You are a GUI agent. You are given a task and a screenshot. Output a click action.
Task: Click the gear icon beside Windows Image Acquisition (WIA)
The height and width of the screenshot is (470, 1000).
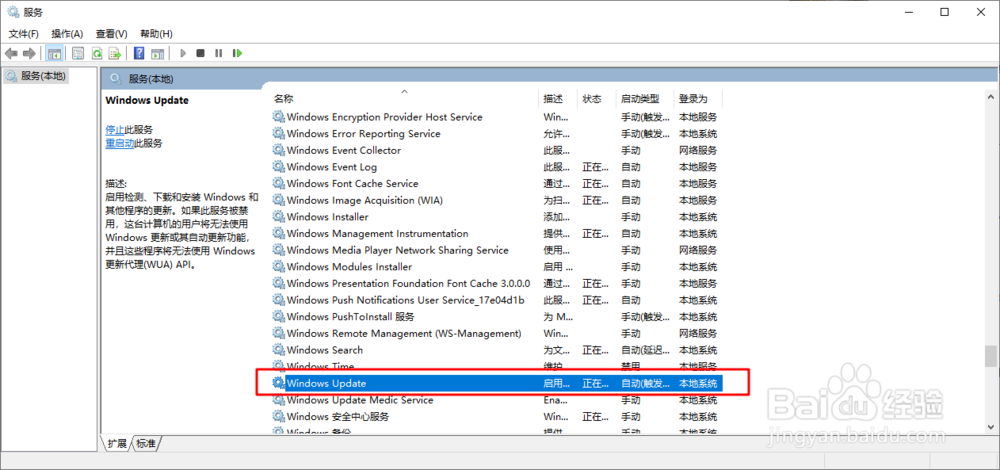(x=279, y=200)
